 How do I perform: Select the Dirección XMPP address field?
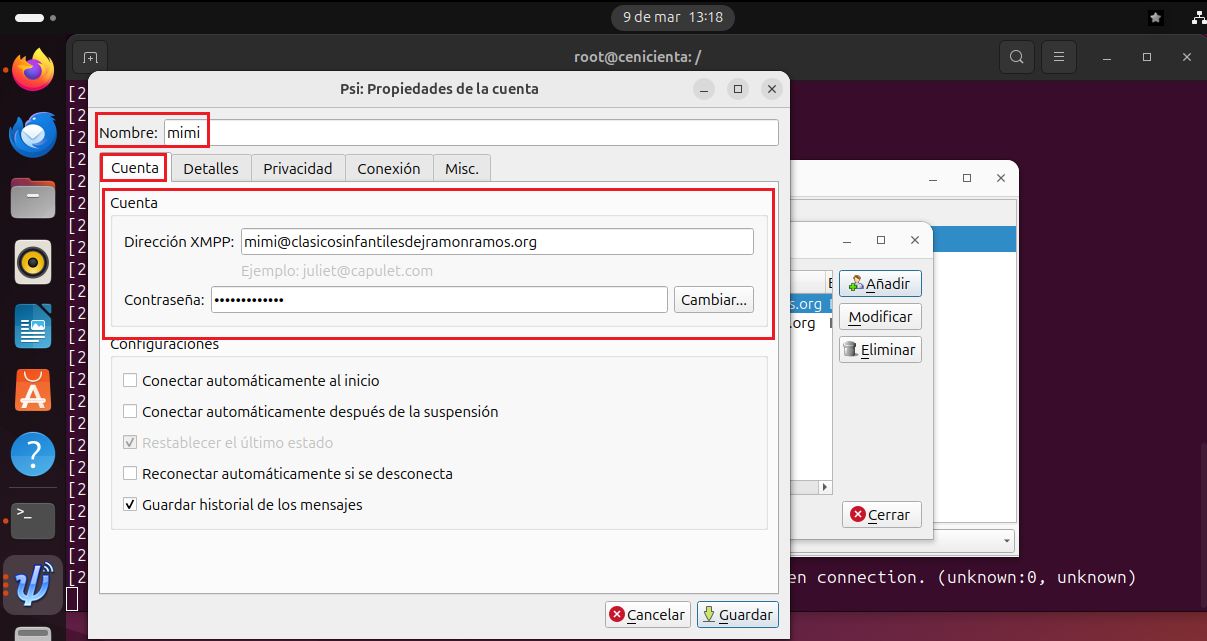tap(497, 241)
